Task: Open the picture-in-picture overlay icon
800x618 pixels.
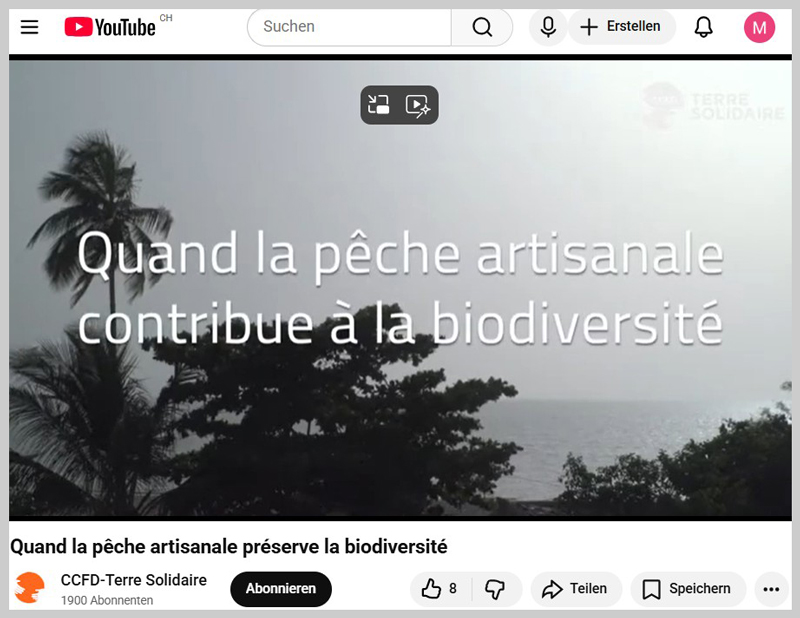Action: coord(379,105)
